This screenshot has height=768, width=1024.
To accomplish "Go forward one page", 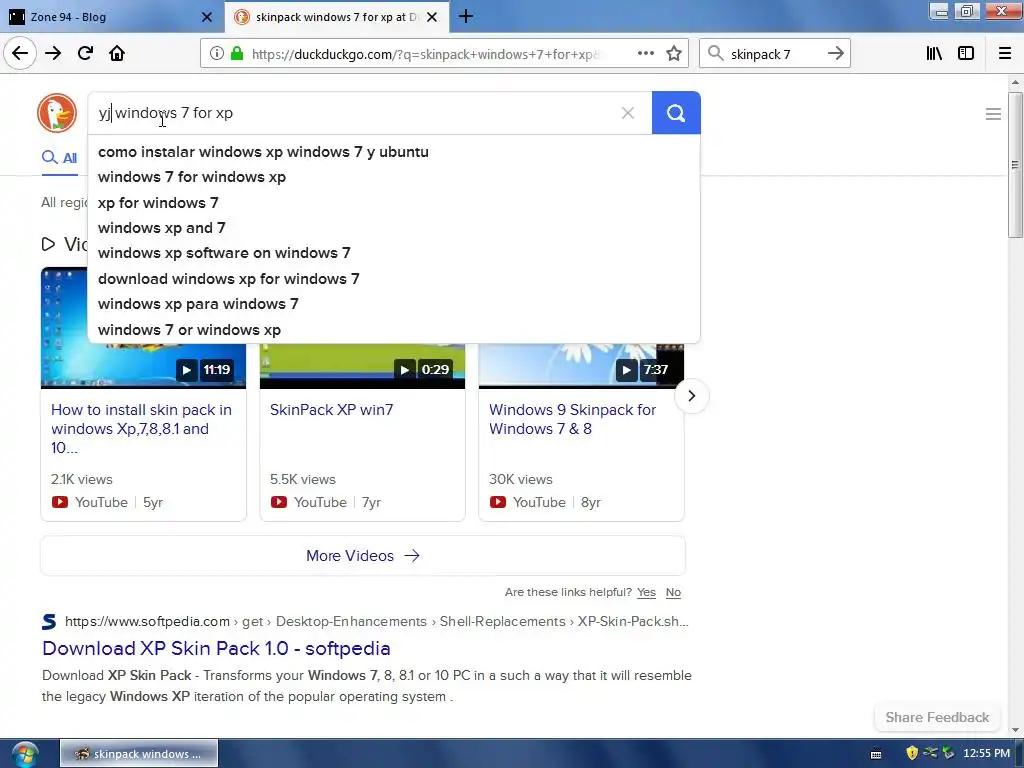I will [53, 54].
